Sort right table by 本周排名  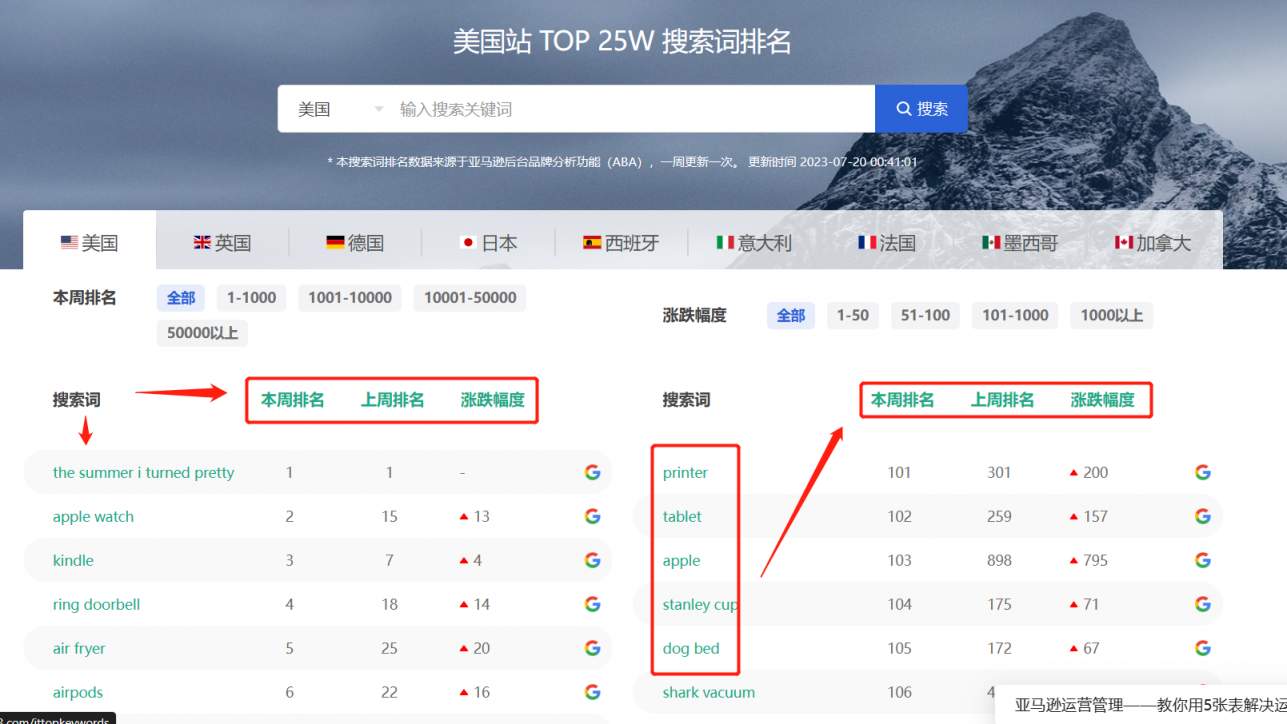click(903, 400)
